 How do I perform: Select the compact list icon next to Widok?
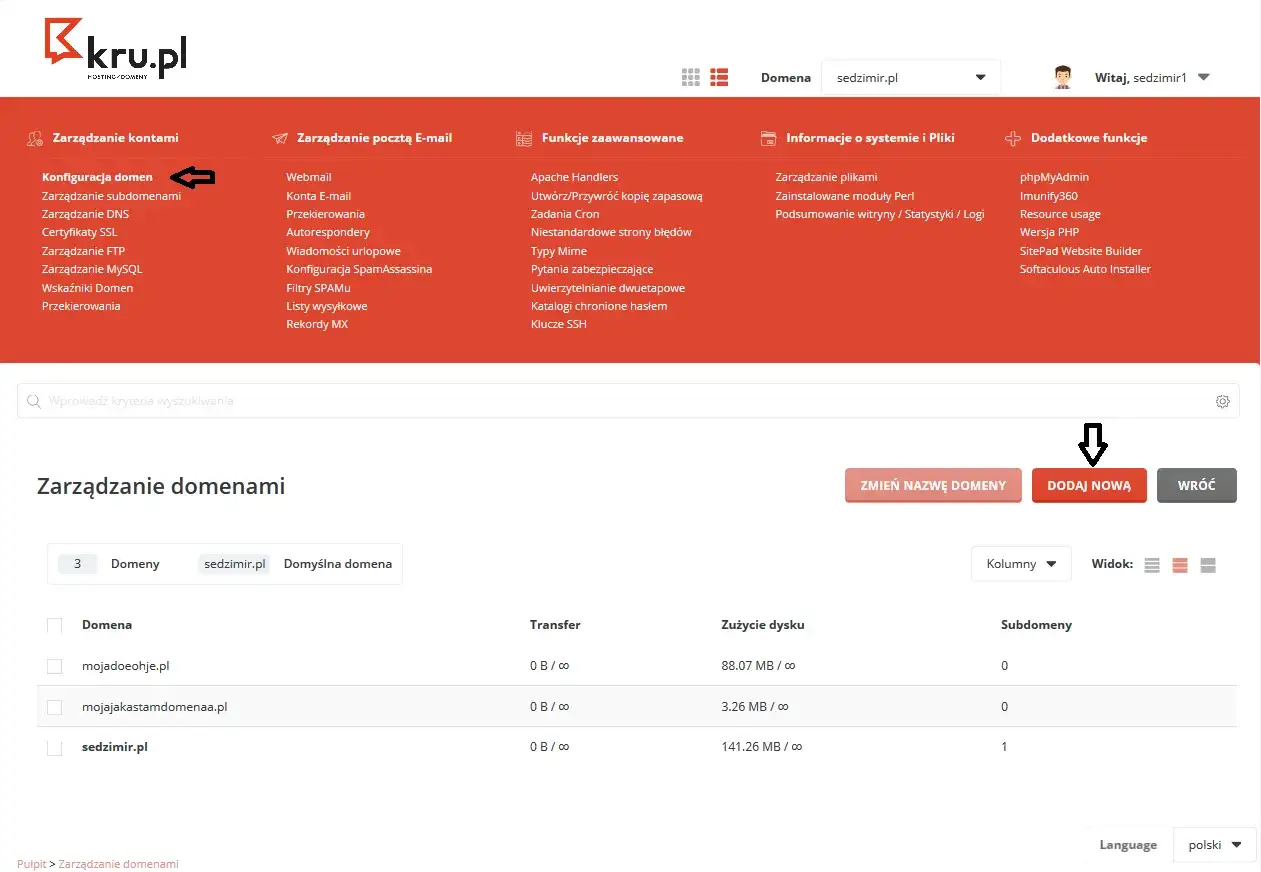tap(1151, 564)
